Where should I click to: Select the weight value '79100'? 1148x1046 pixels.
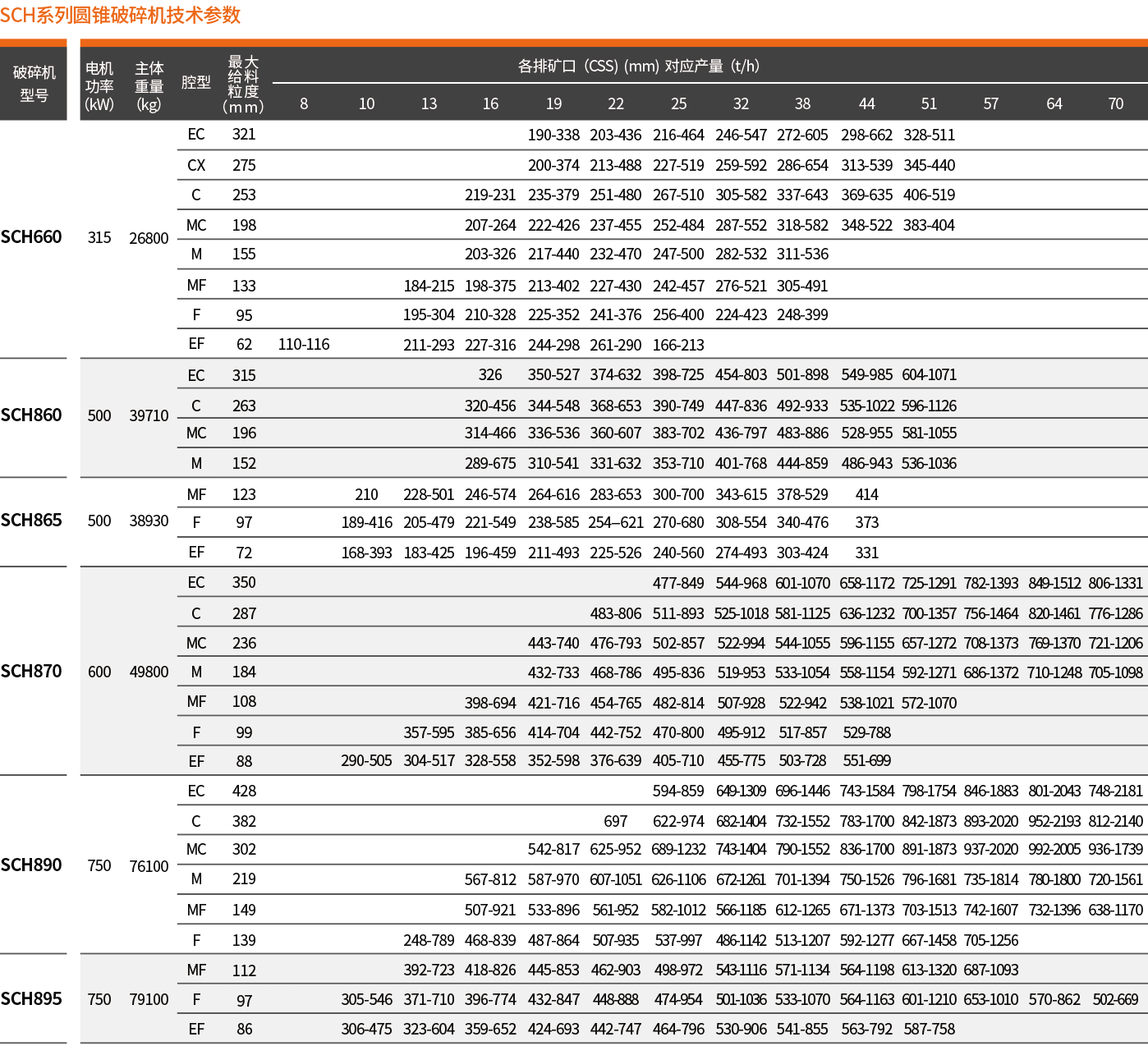click(x=149, y=1000)
